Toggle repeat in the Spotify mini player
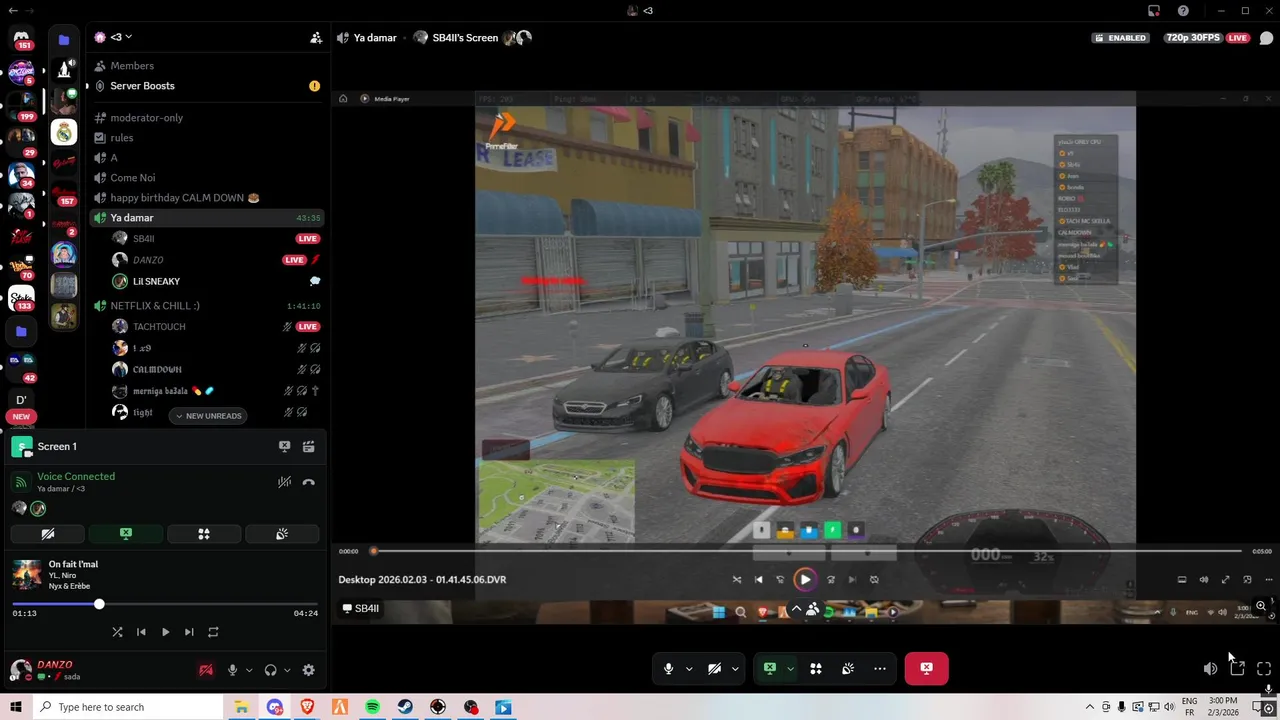The height and width of the screenshot is (720, 1280). click(213, 632)
